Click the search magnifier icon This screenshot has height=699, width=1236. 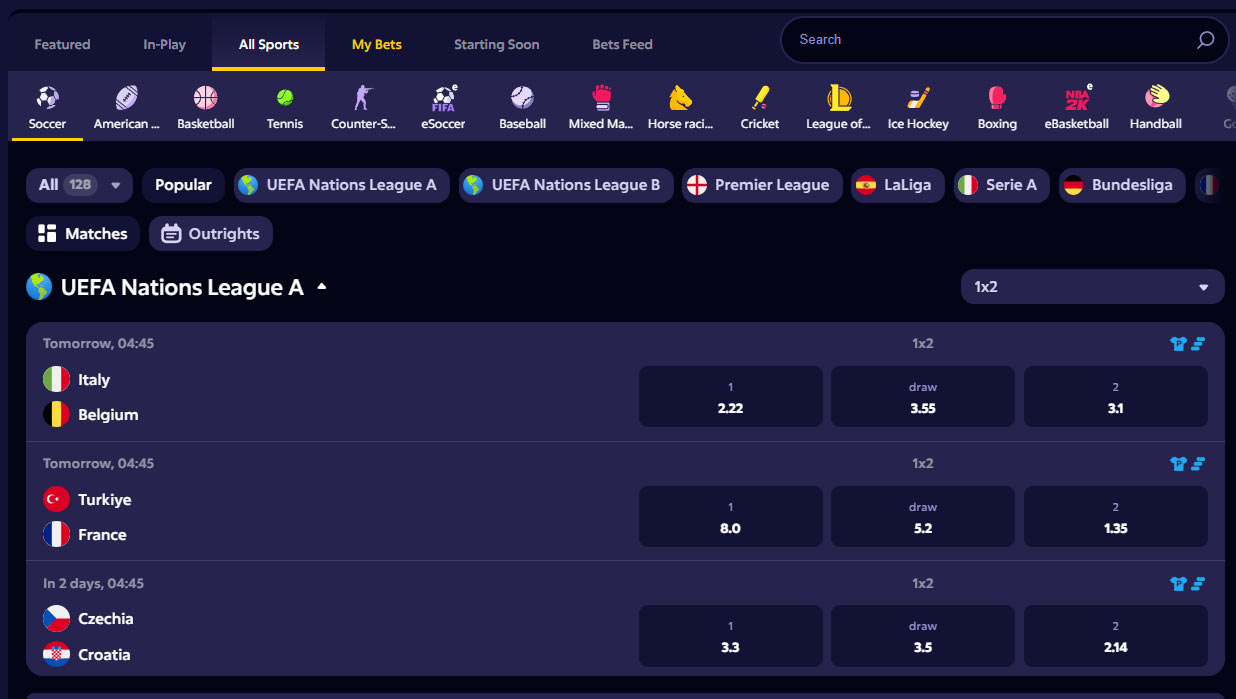click(x=1205, y=40)
